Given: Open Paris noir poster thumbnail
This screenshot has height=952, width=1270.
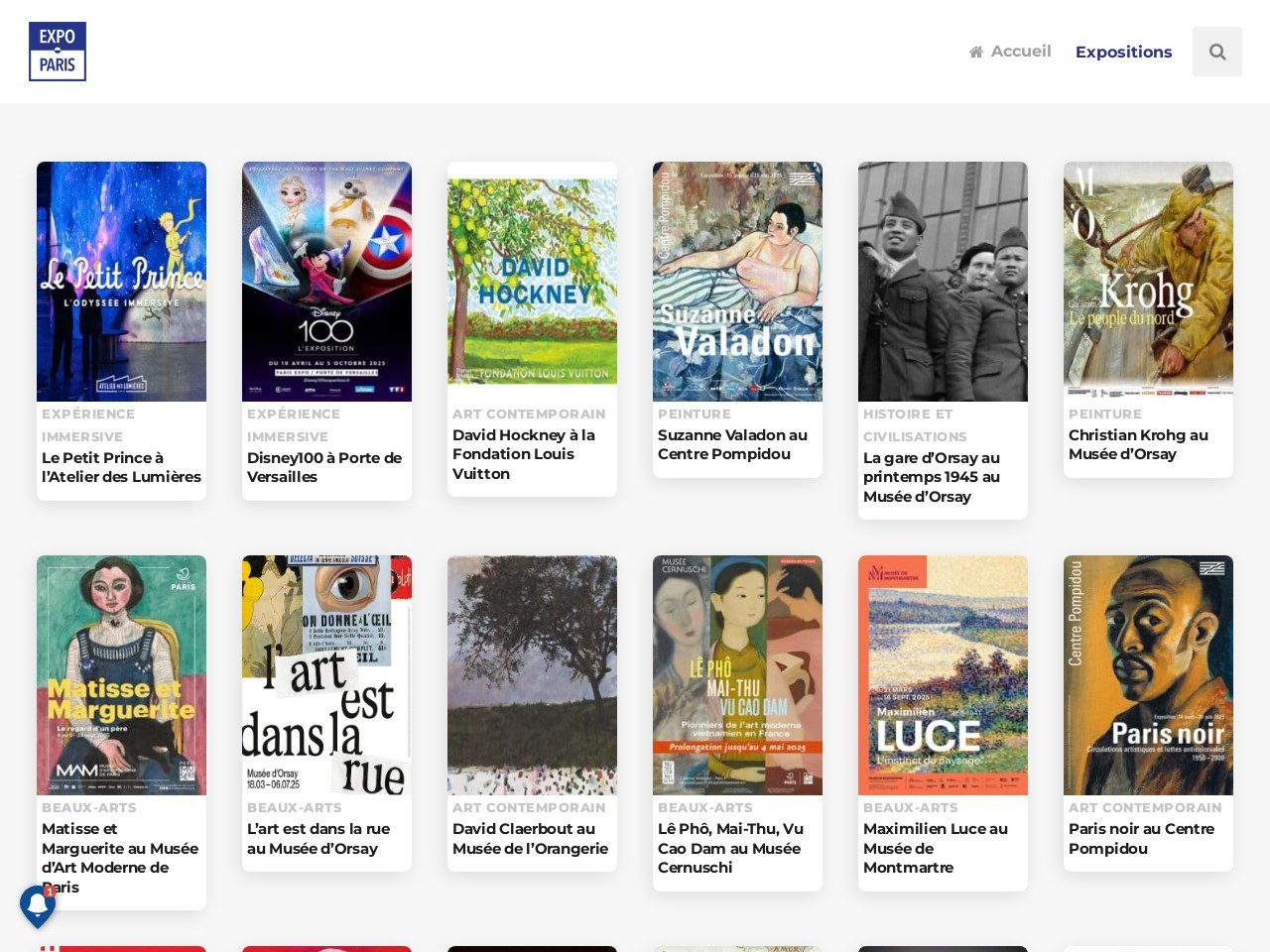Looking at the screenshot, I should [x=1148, y=675].
